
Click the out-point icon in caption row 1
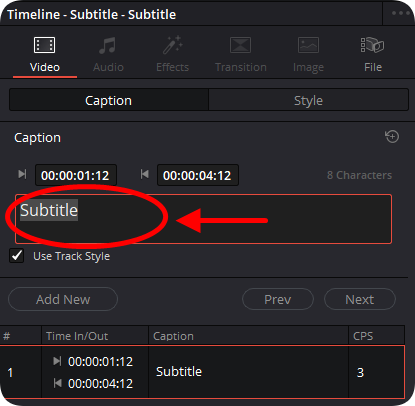(x=57, y=383)
